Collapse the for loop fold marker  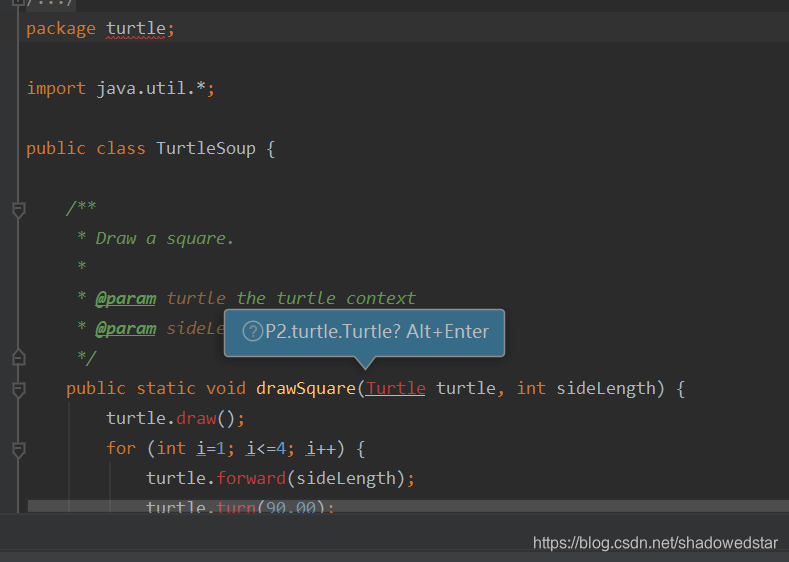[19, 450]
